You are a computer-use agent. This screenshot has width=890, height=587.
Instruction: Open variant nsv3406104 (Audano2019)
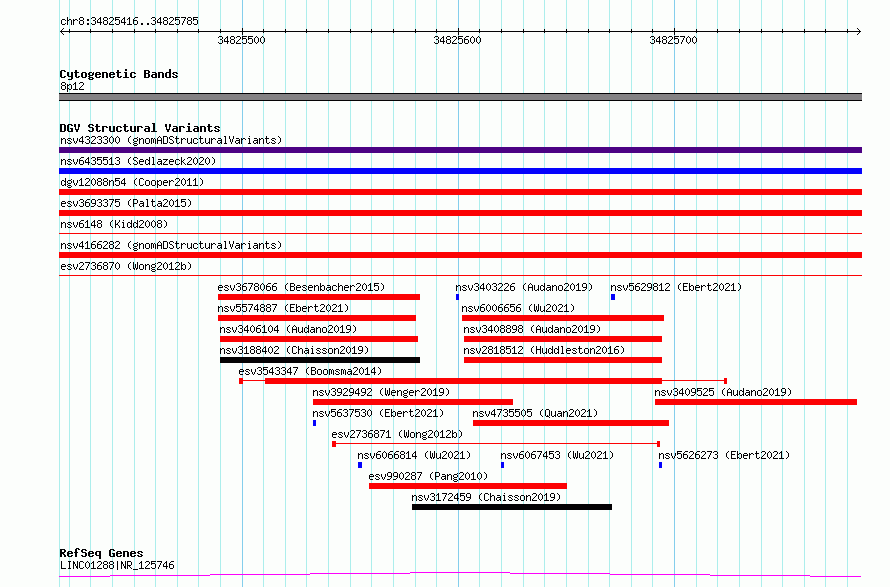click(288, 329)
